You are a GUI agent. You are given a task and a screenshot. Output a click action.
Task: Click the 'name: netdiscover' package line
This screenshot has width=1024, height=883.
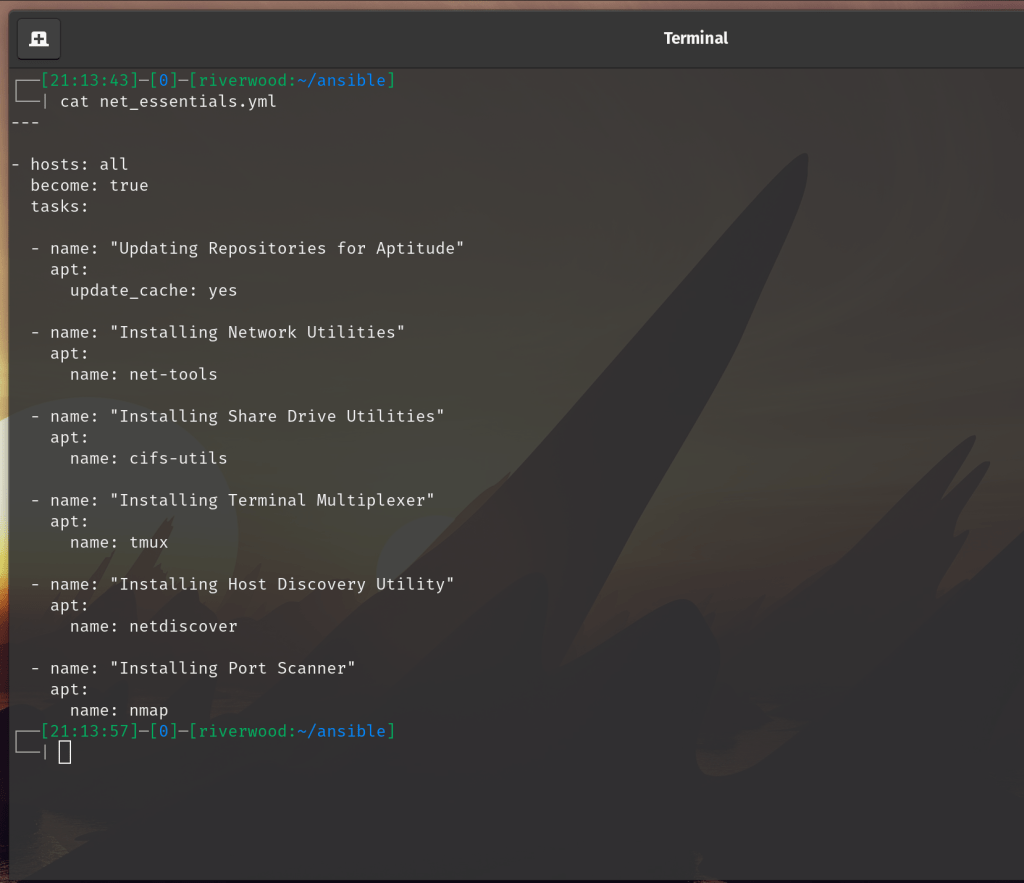153,626
